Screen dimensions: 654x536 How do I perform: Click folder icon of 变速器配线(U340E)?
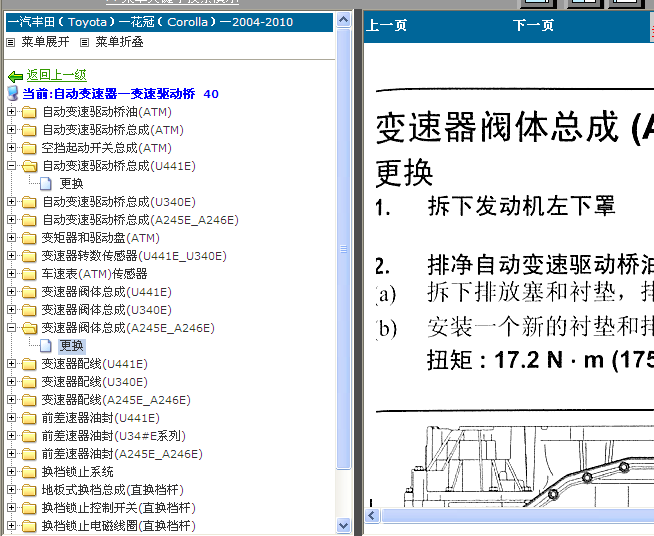coord(29,382)
